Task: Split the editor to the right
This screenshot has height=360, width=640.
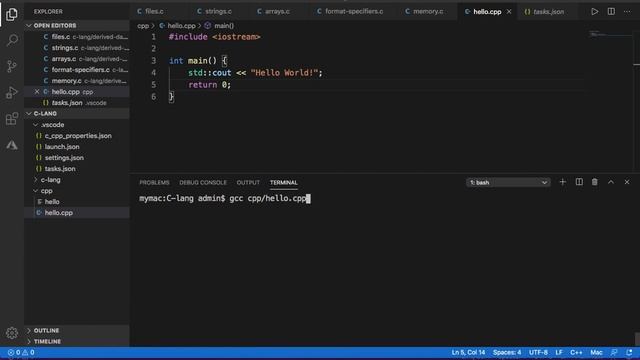Action: (x=611, y=11)
